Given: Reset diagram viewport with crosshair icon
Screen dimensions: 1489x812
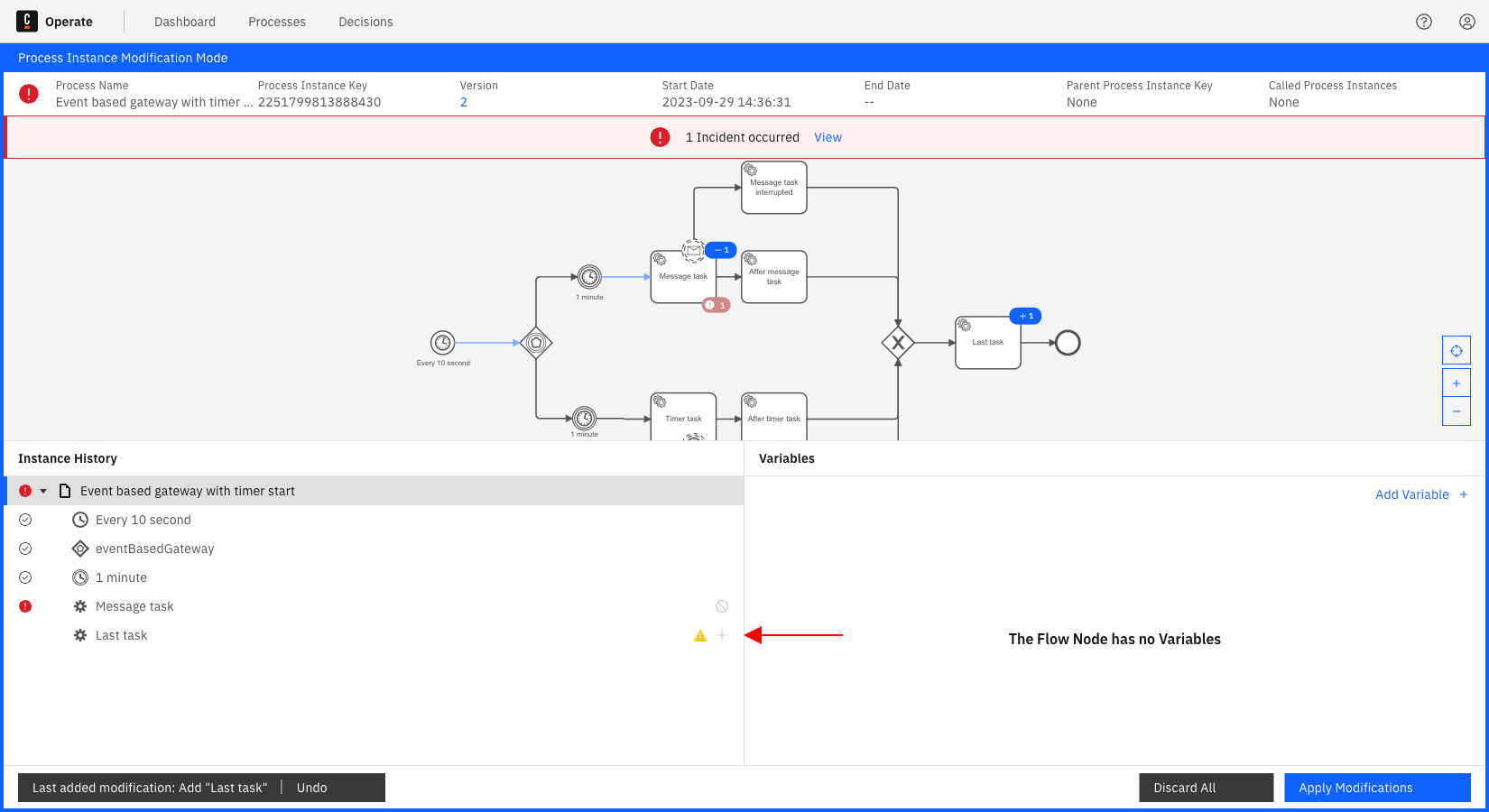Looking at the screenshot, I should click(1457, 351).
